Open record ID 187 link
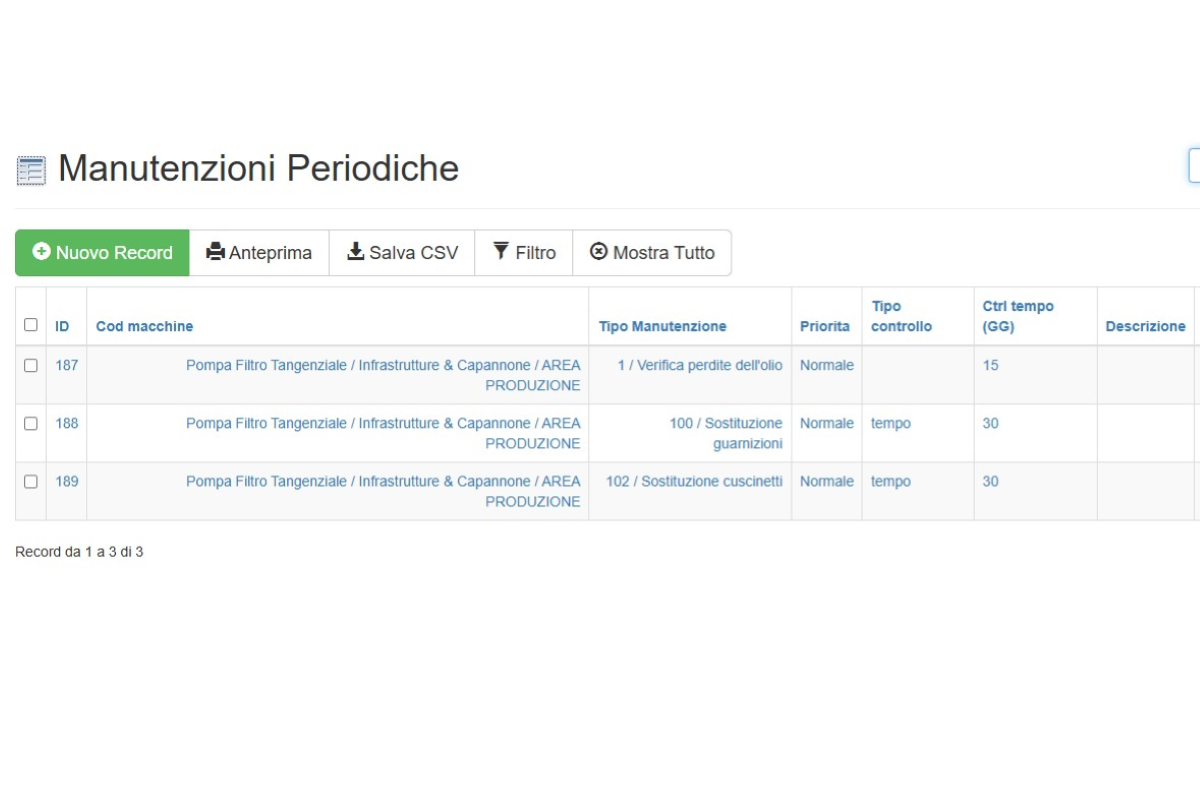This screenshot has width=1200, height=800. coord(66,365)
